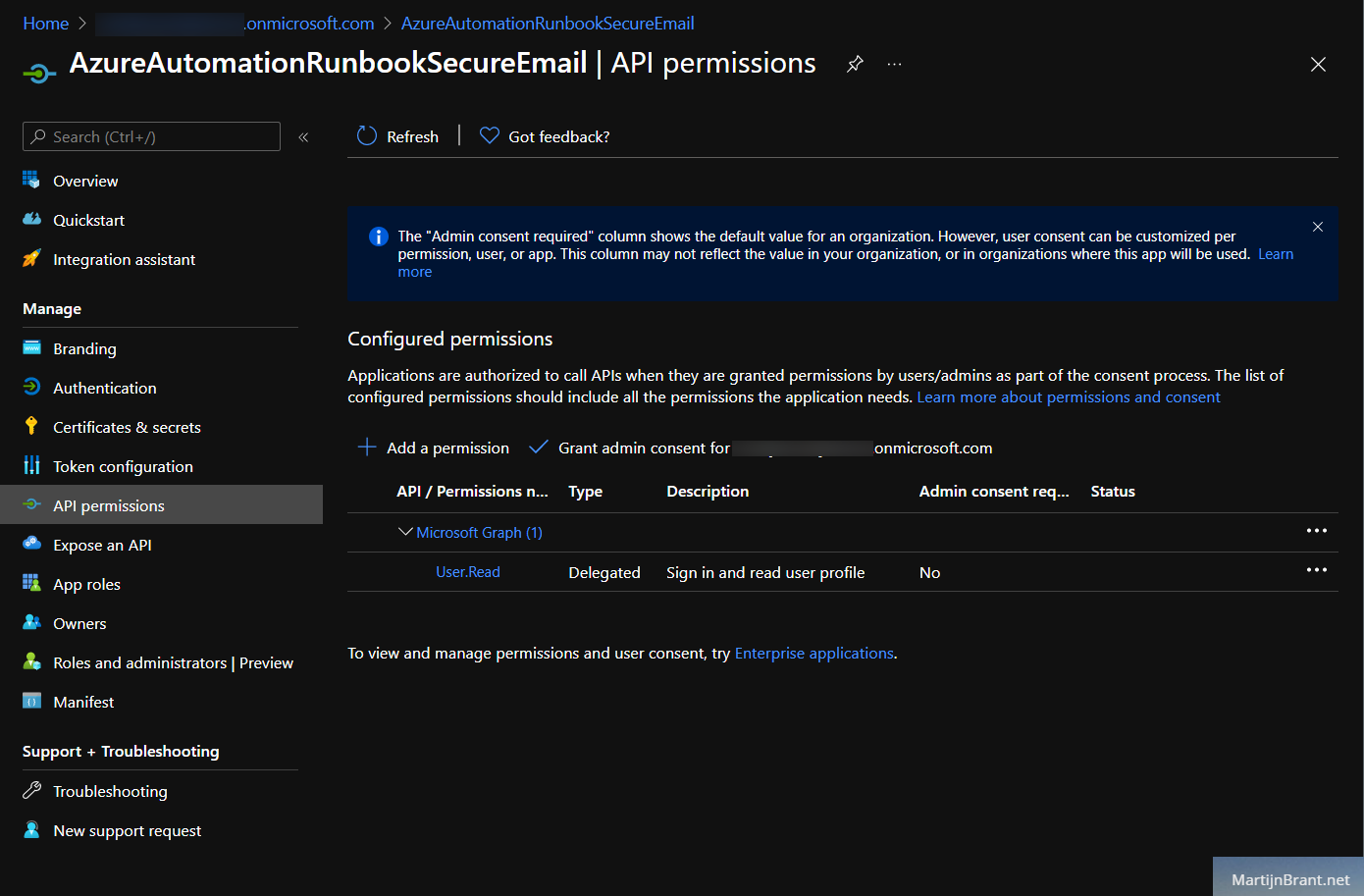Click the Description column header
Screen dimensions: 1364x896
tap(708, 491)
